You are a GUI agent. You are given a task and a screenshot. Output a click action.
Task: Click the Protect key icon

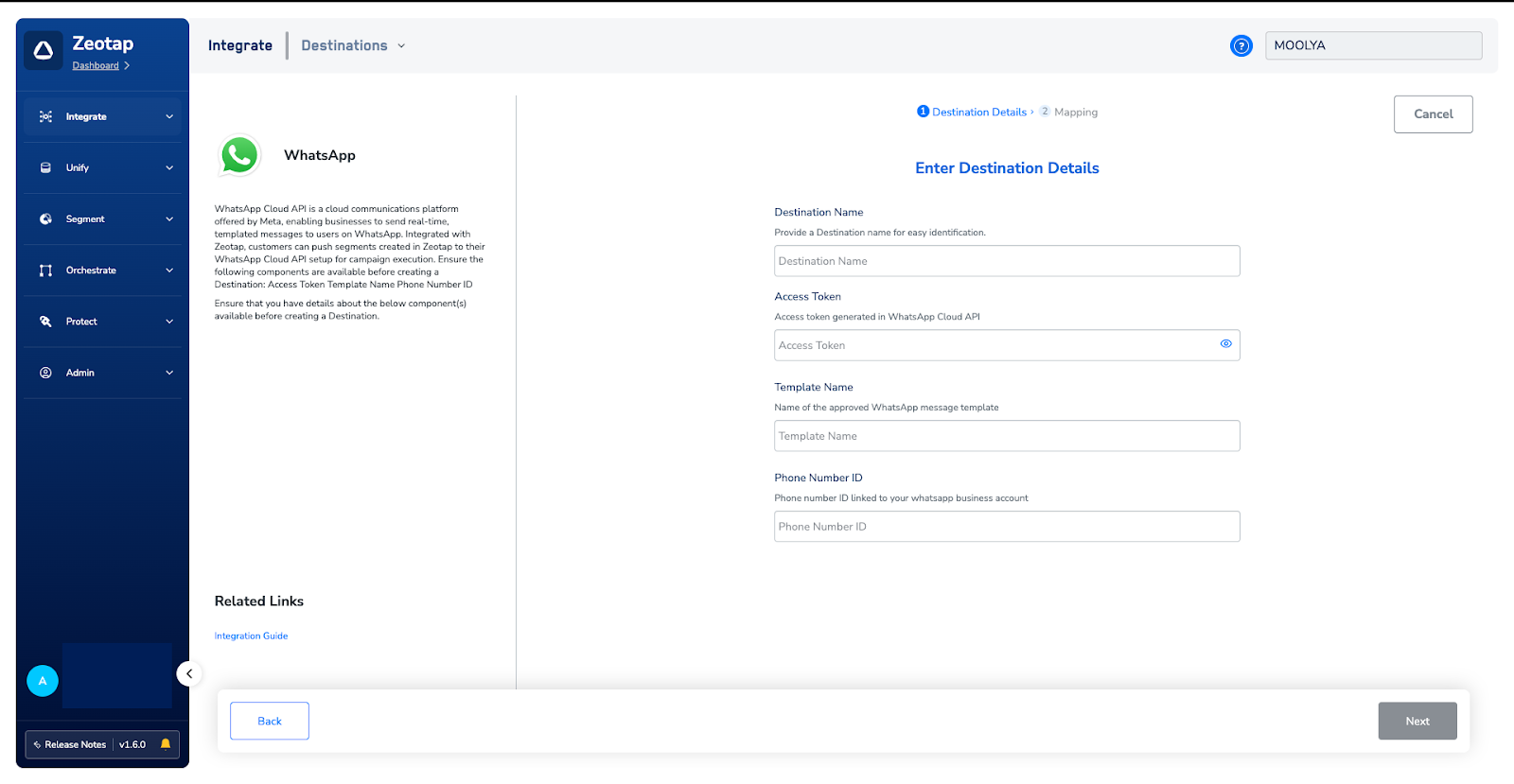pos(45,322)
